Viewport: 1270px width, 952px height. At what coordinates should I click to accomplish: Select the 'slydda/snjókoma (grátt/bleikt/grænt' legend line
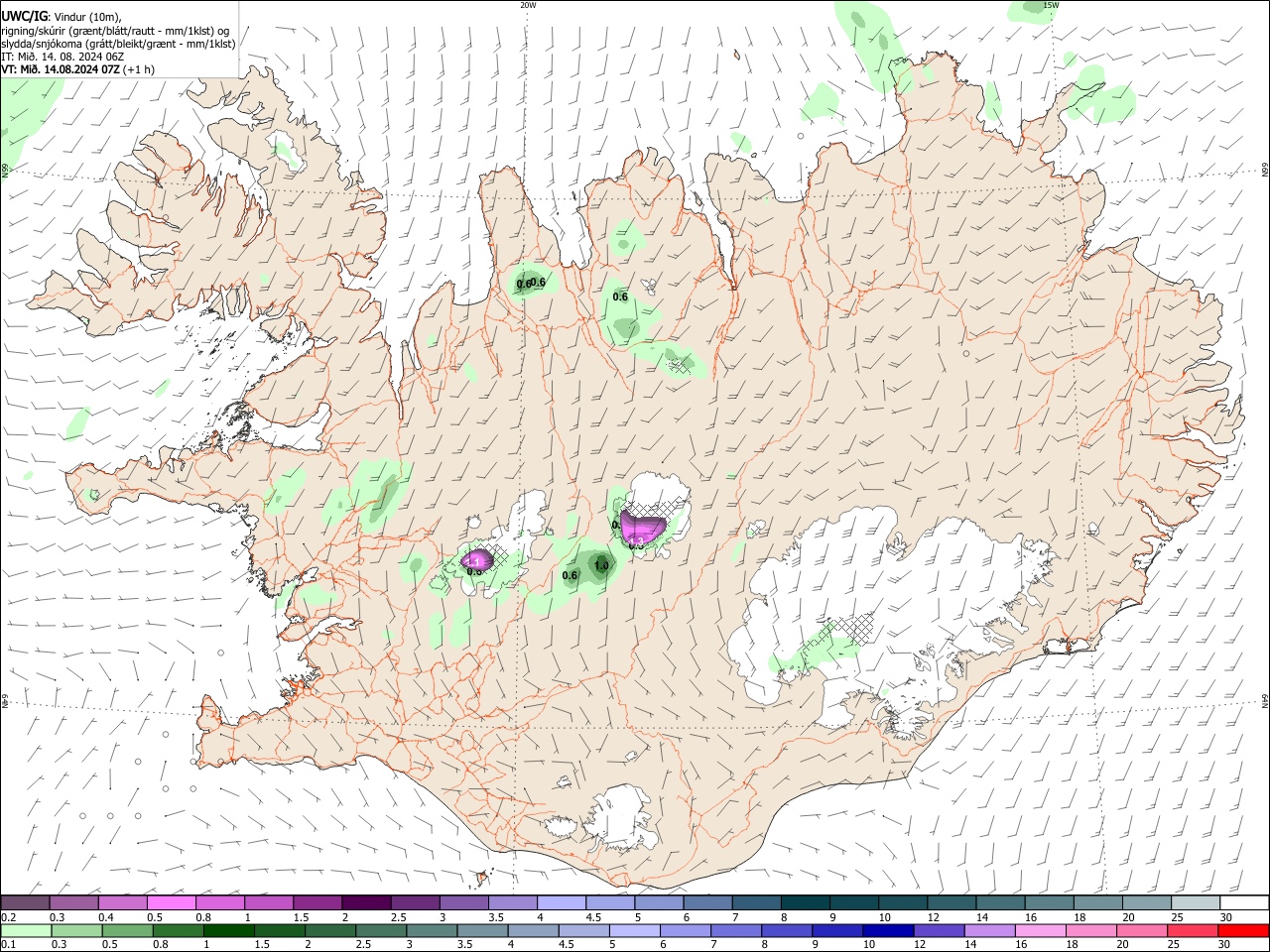tap(118, 44)
